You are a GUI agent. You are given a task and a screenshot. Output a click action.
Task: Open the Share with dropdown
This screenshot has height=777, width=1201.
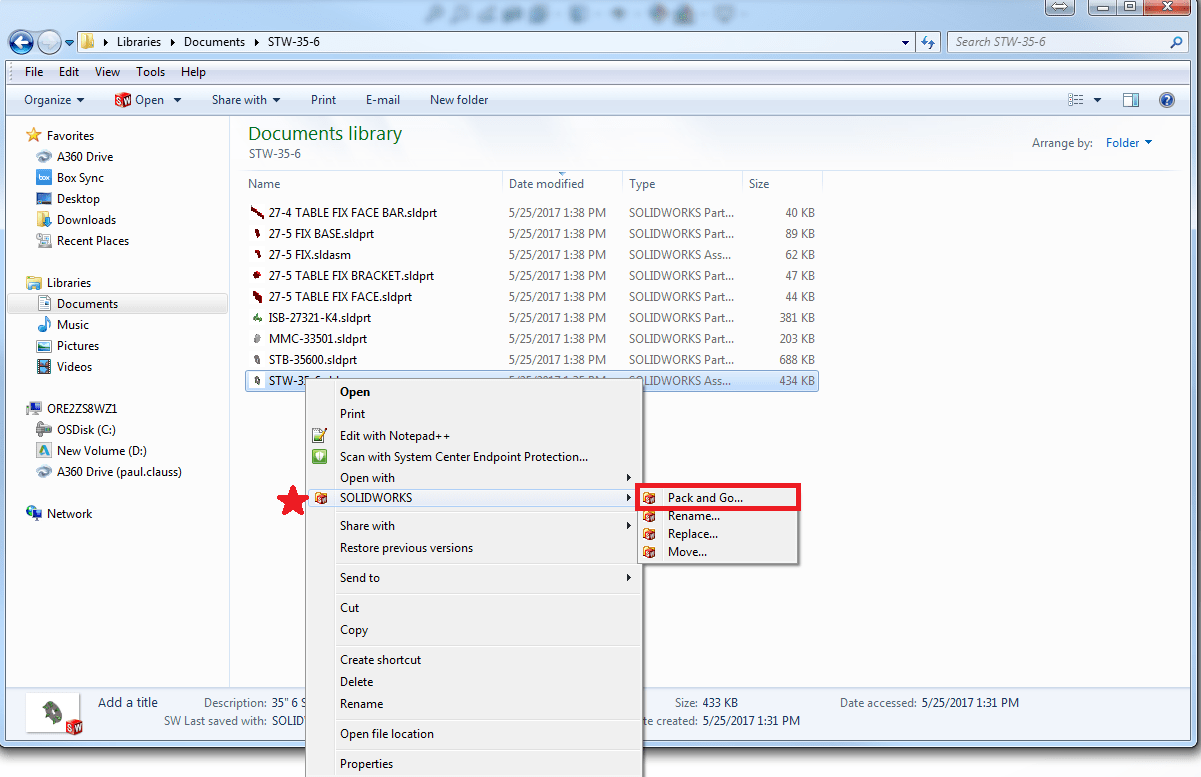coord(245,99)
